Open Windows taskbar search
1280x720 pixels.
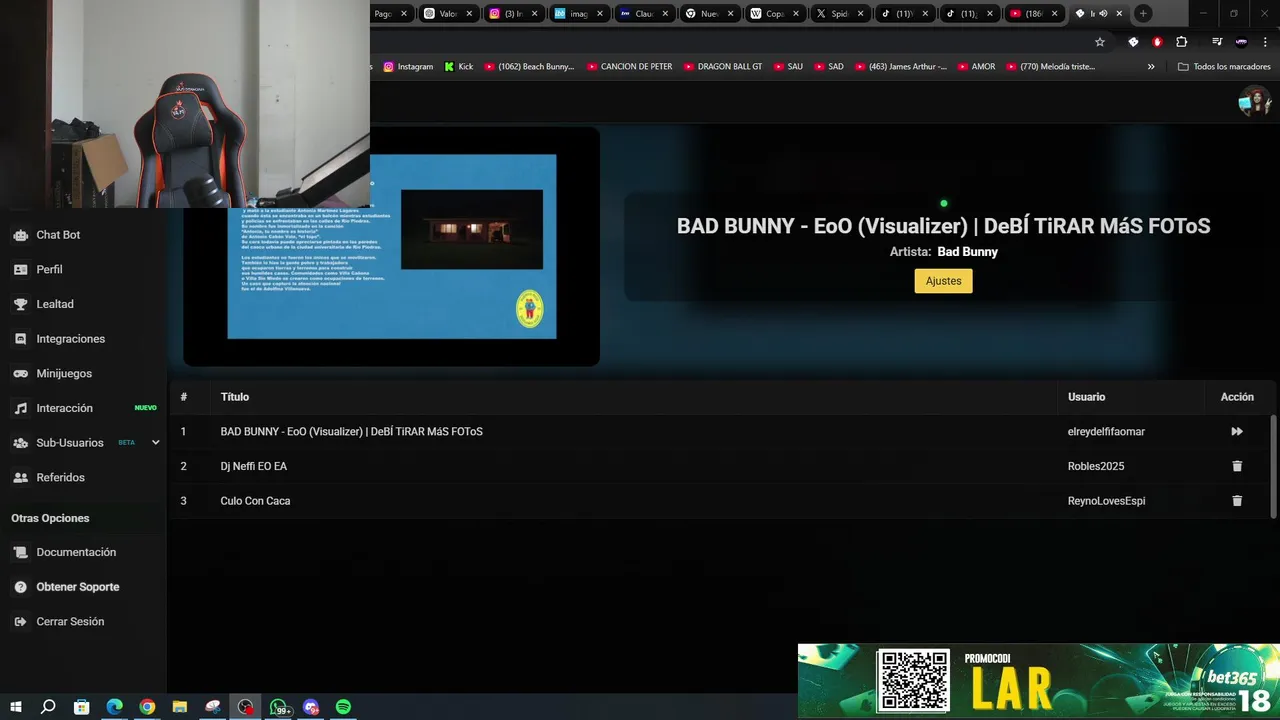click(x=48, y=707)
